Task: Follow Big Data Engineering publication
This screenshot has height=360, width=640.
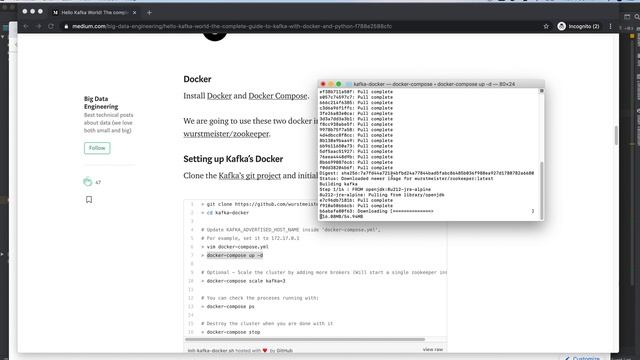Action: tap(97, 148)
